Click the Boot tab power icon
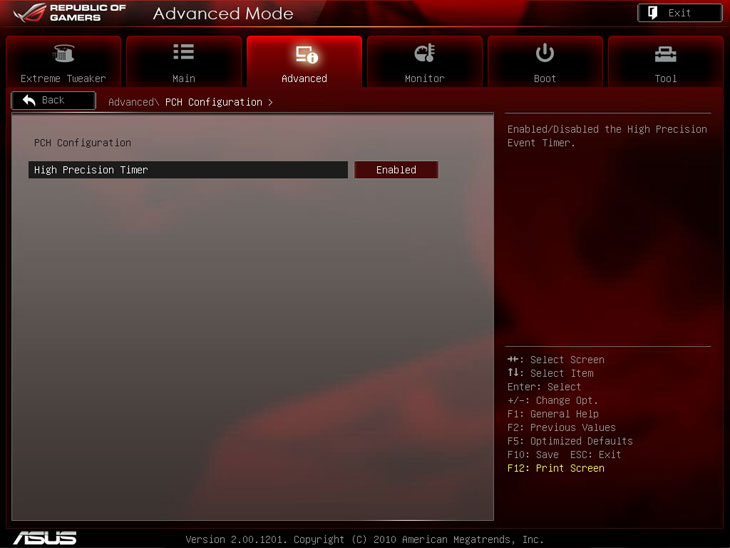Image resolution: width=730 pixels, height=548 pixels. (x=545, y=53)
